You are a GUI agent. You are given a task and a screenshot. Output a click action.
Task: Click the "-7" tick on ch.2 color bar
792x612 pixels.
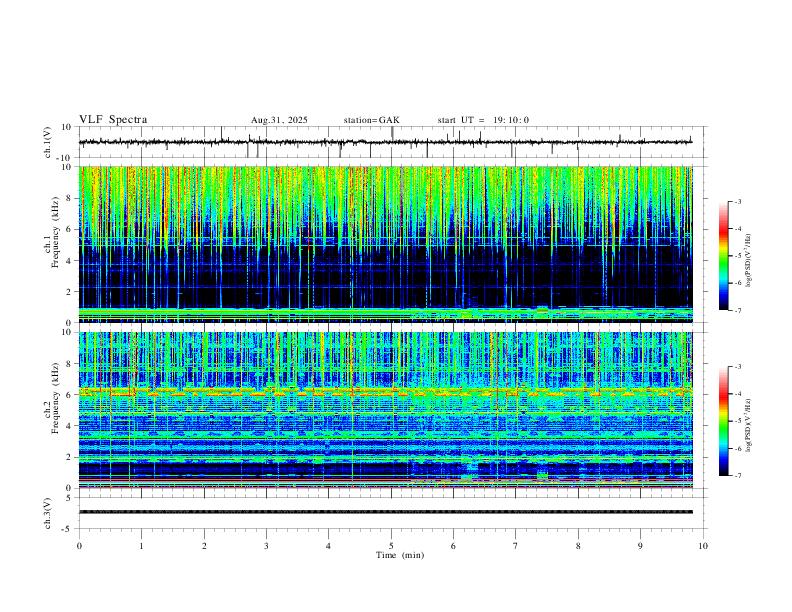pos(738,476)
